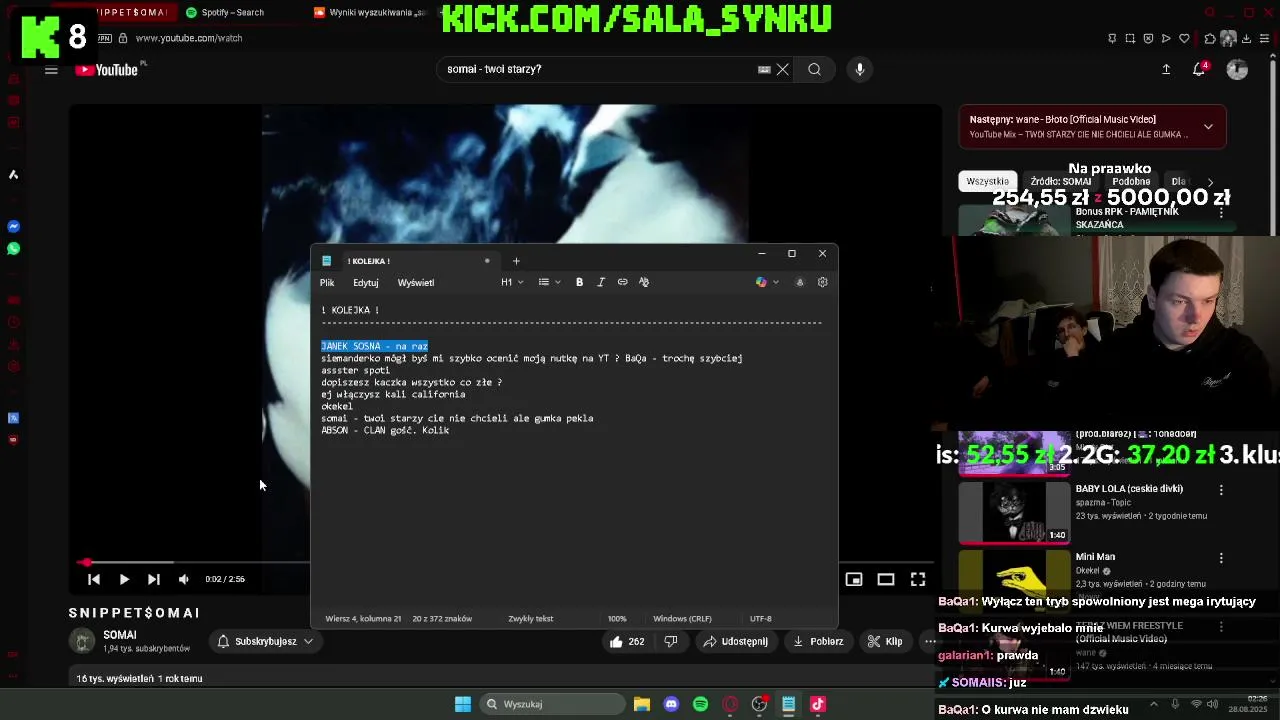Open the UTF-8 encoding selector

pyautogui.click(x=760, y=619)
